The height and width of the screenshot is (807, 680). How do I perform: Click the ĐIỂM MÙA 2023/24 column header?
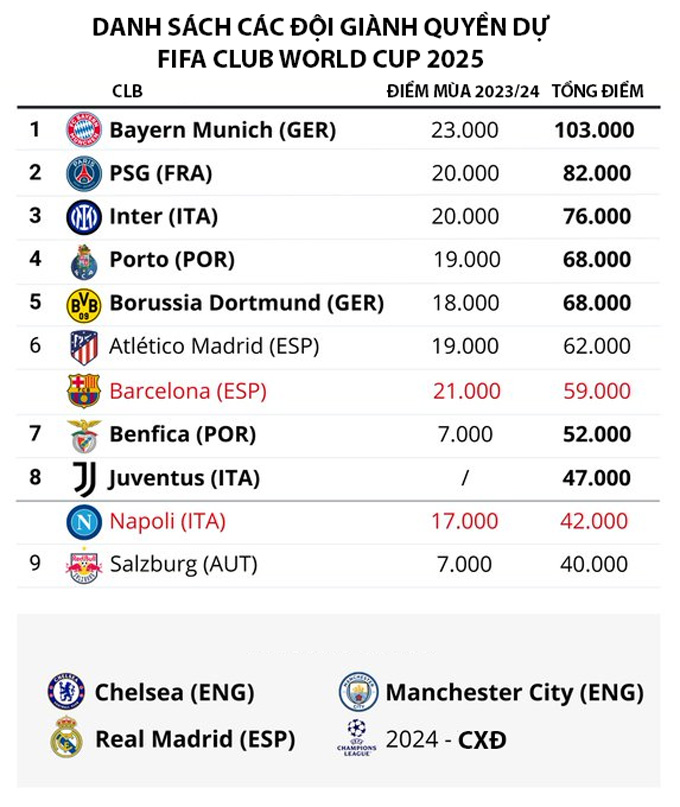pyautogui.click(x=463, y=91)
